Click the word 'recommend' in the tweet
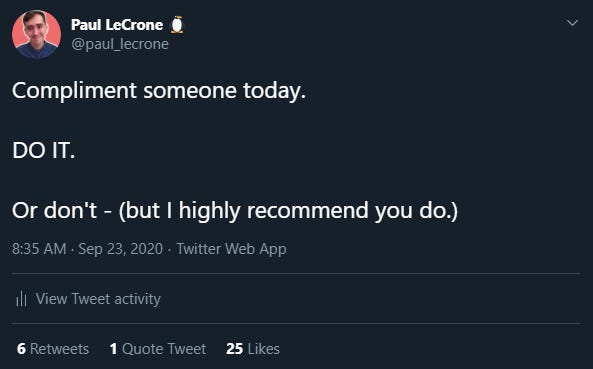 pyautogui.click(x=307, y=211)
